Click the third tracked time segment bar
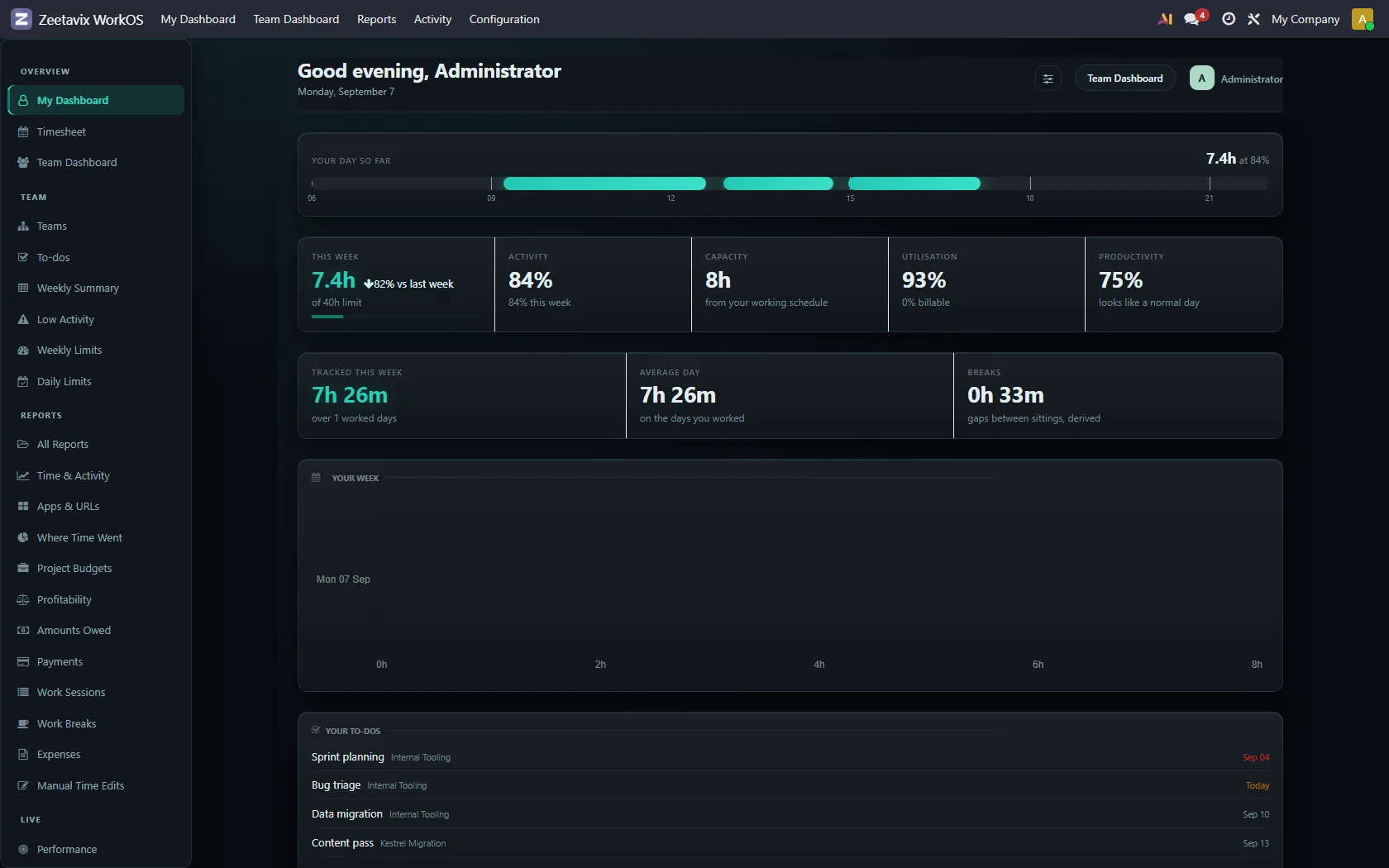Screen dimensions: 1389x868 [914, 184]
